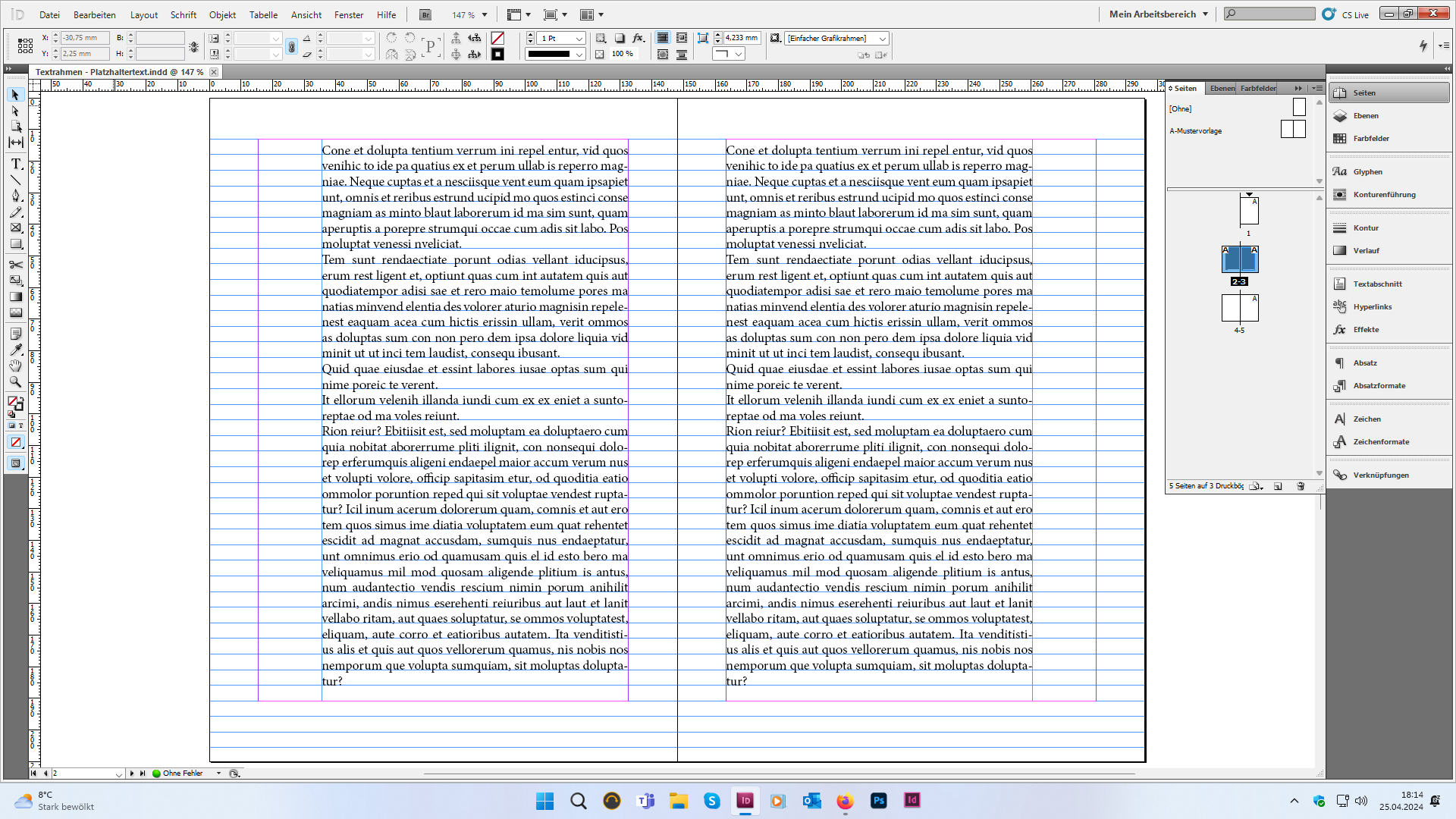Toggle formatting affects container button
Screen dimensions: 1456x819
pyautogui.click(x=11, y=426)
